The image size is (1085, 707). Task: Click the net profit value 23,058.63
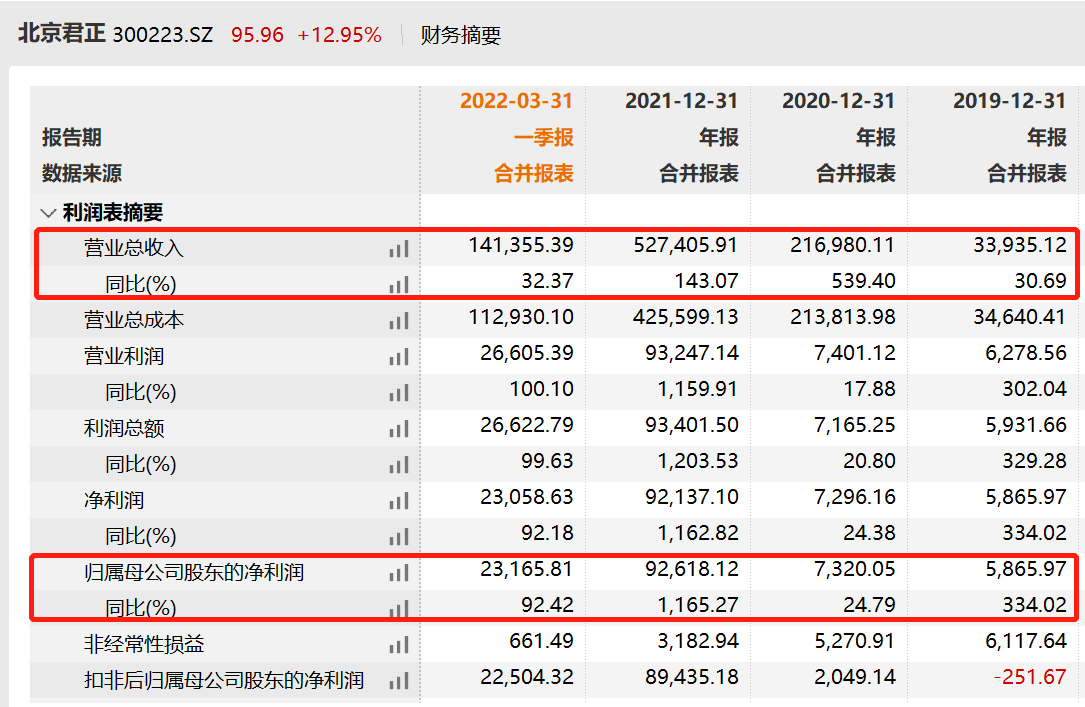527,497
